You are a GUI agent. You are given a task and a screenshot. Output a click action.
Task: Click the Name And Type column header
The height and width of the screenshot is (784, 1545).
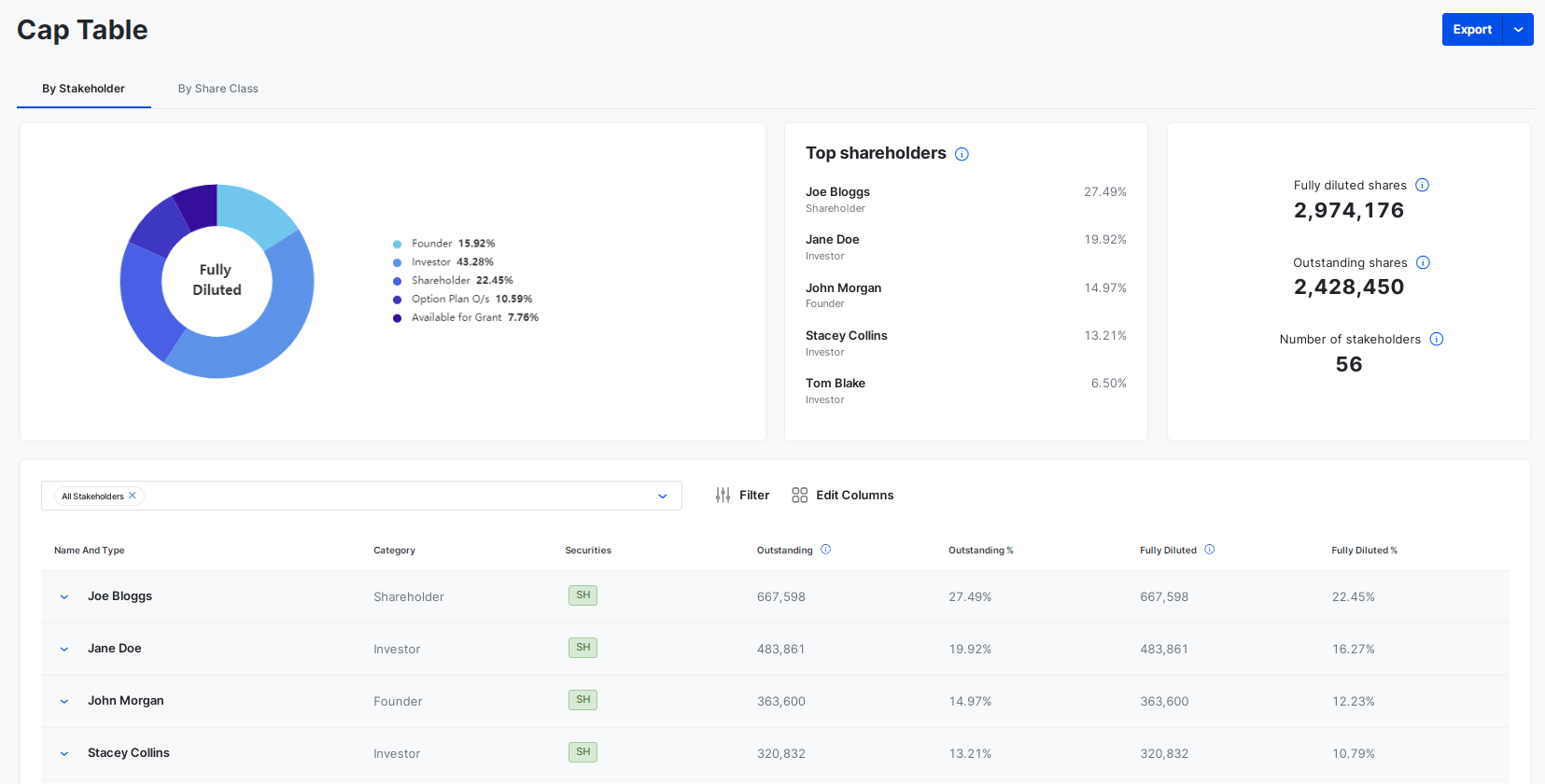tap(90, 551)
